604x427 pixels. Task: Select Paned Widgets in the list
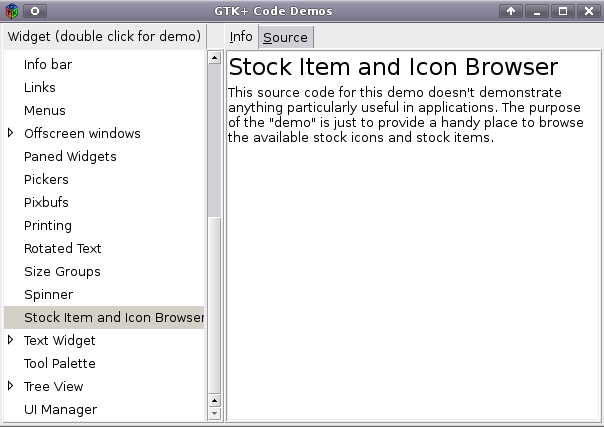coord(70,156)
